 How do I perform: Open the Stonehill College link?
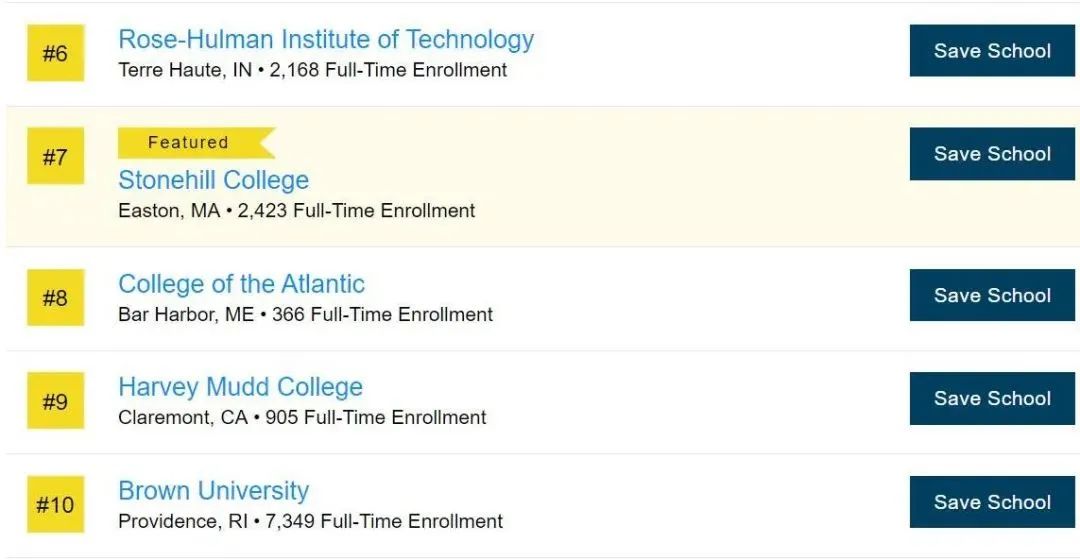click(214, 180)
